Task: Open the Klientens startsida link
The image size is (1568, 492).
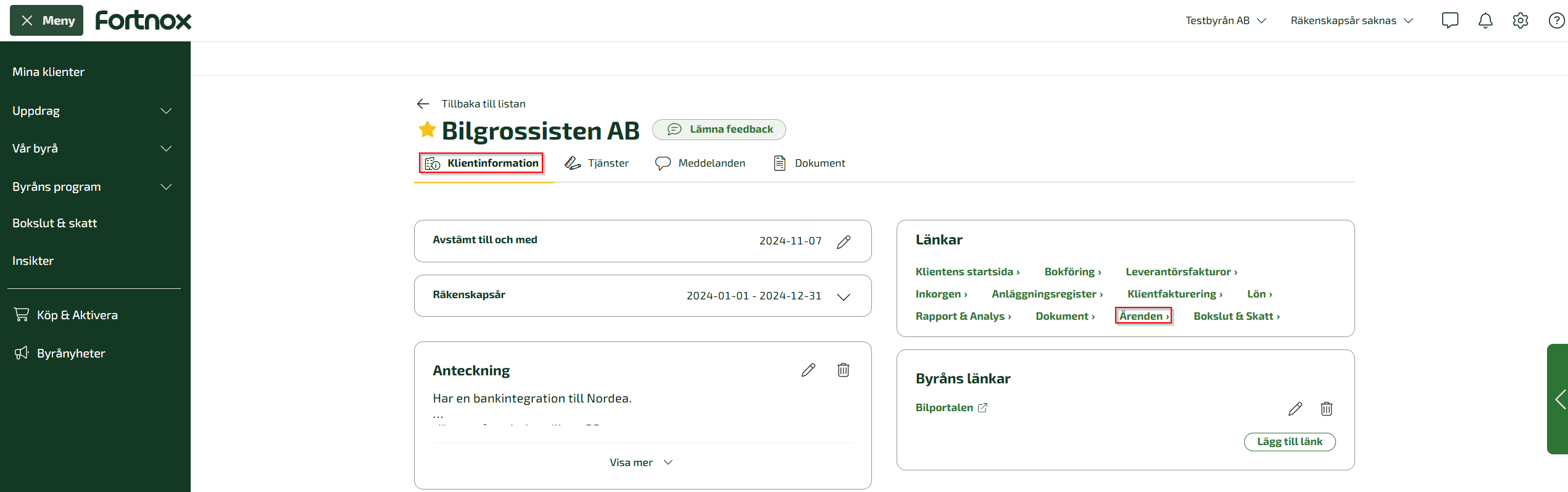Action: [968, 272]
